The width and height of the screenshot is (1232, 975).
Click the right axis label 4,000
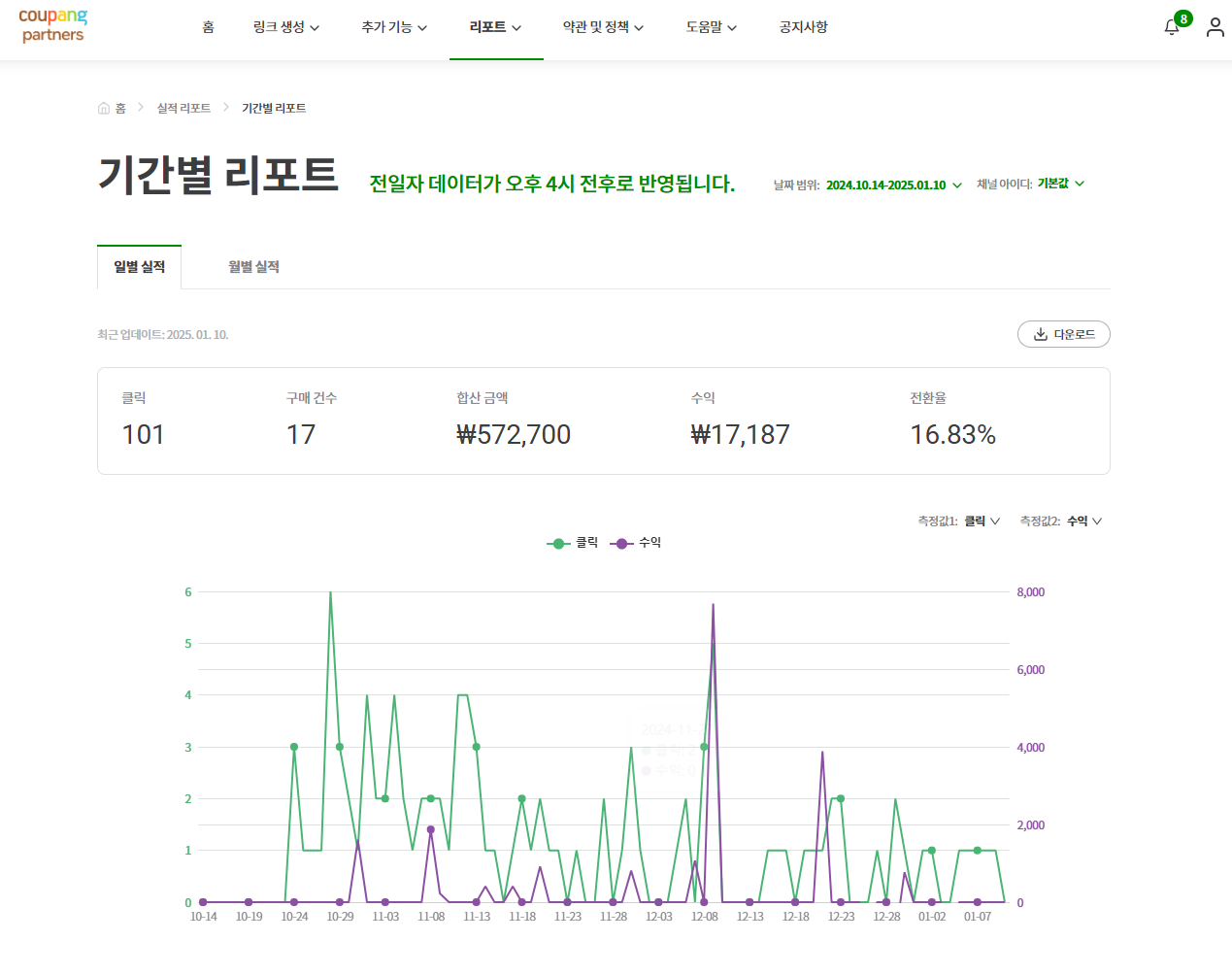(1031, 748)
